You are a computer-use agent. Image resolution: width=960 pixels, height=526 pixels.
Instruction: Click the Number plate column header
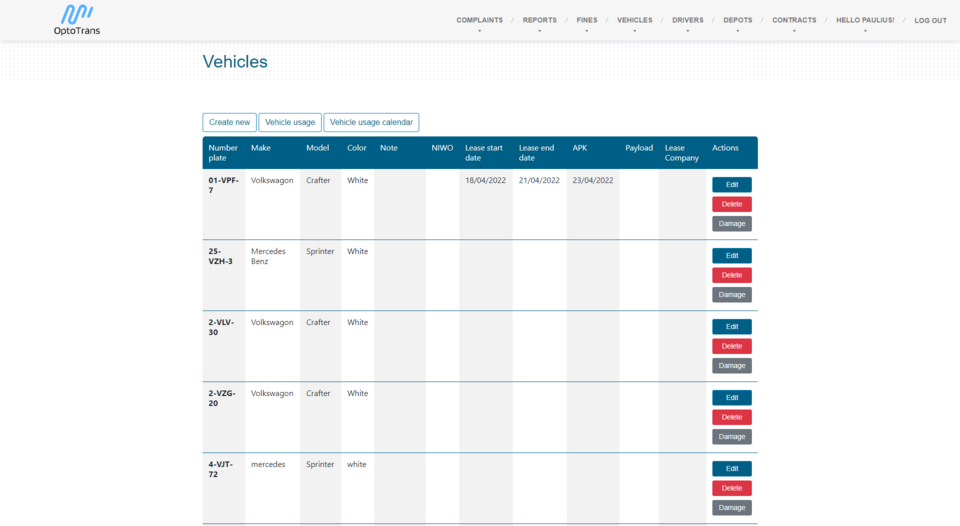[223, 152]
